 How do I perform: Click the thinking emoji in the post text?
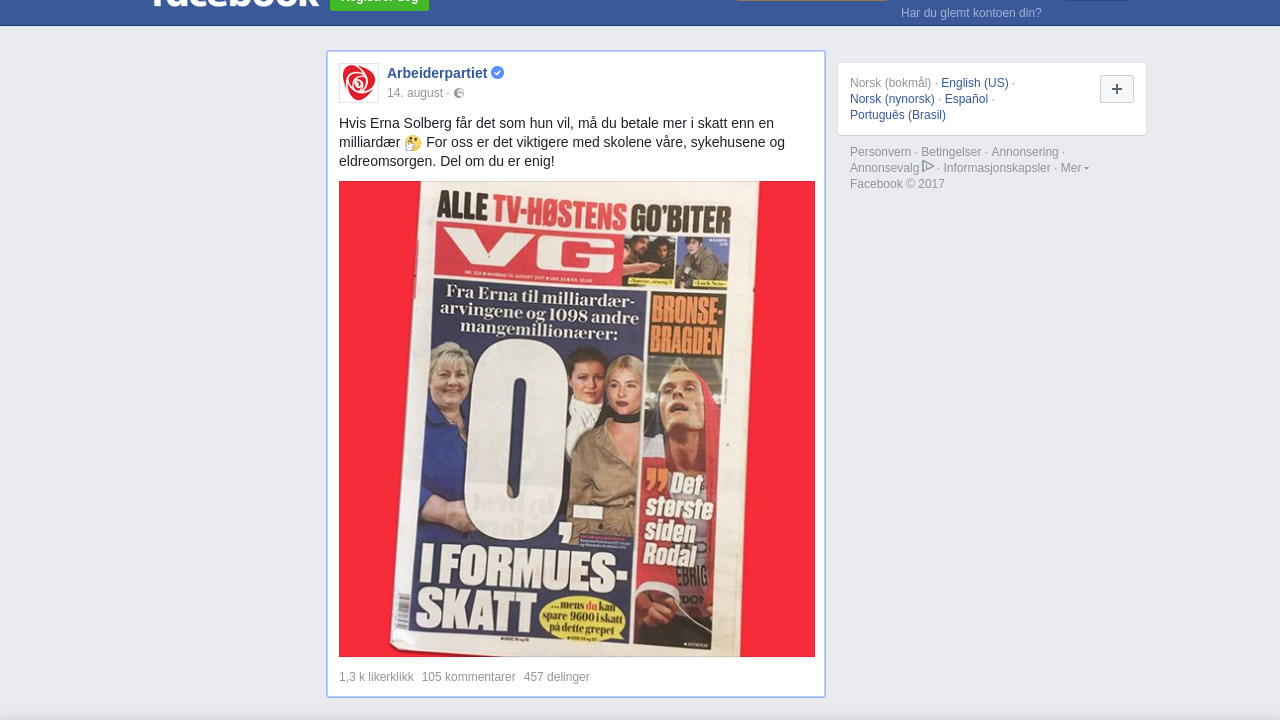point(413,143)
